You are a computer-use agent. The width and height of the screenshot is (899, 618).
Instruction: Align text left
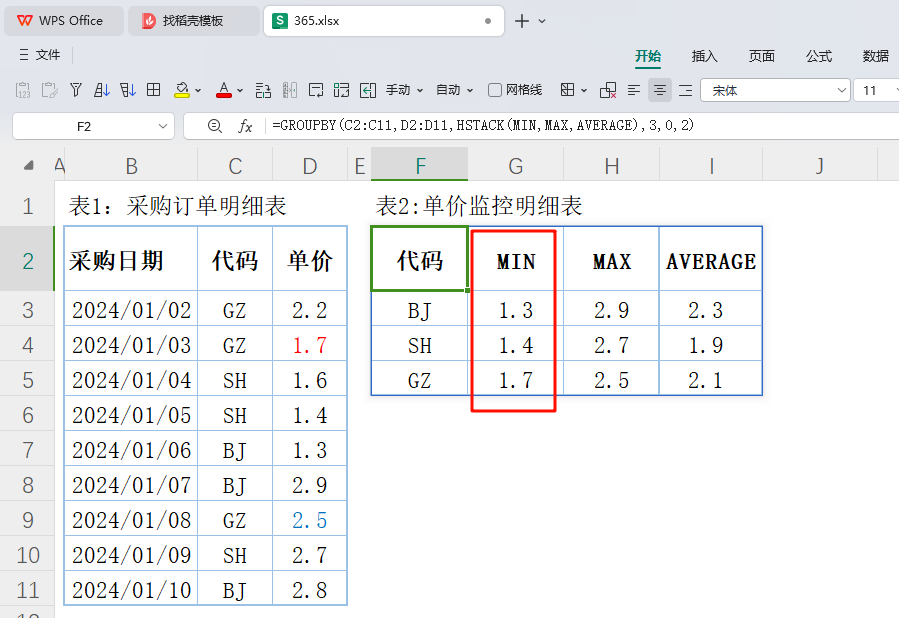(x=634, y=90)
